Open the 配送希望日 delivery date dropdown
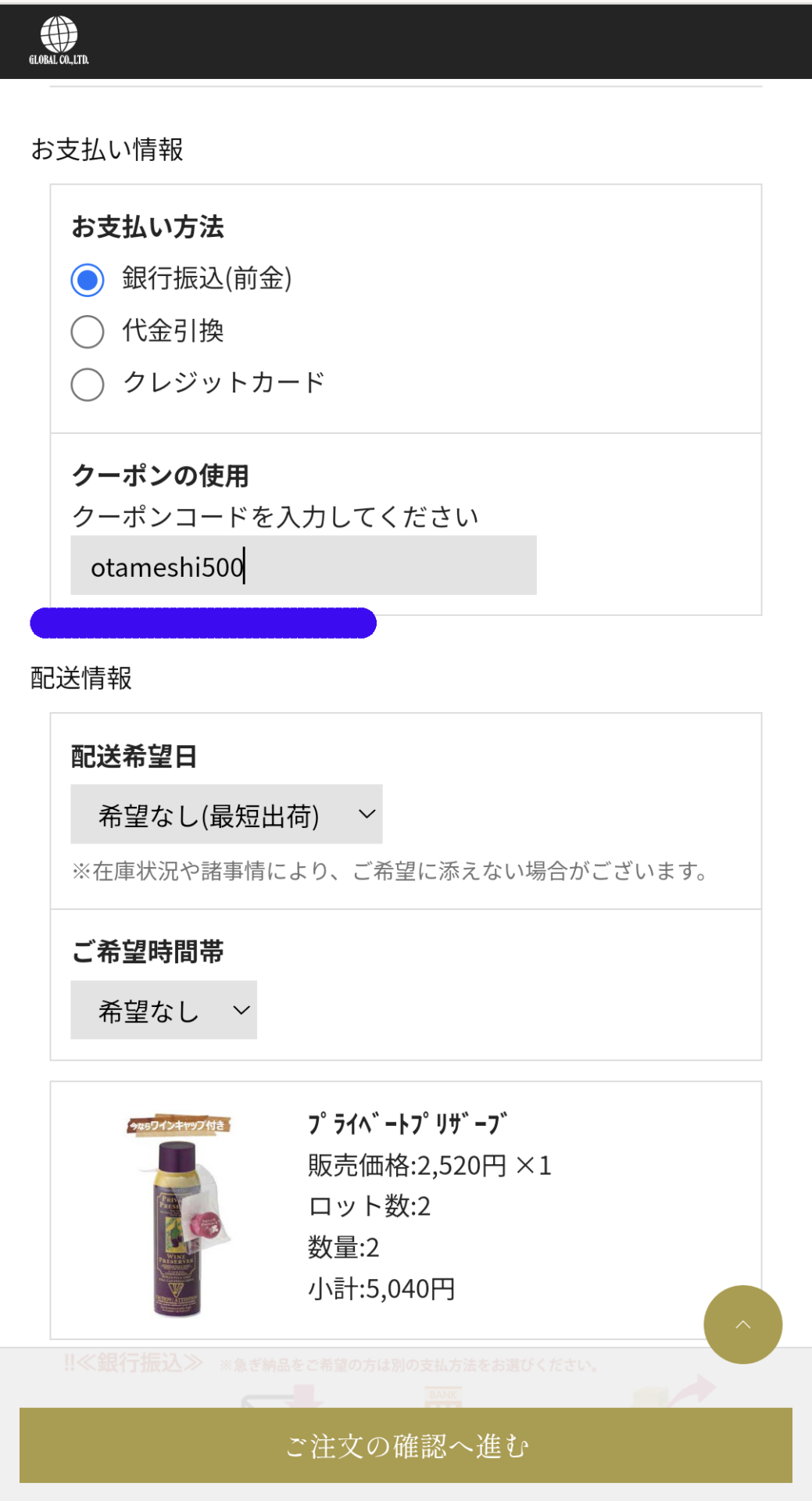 coord(227,813)
